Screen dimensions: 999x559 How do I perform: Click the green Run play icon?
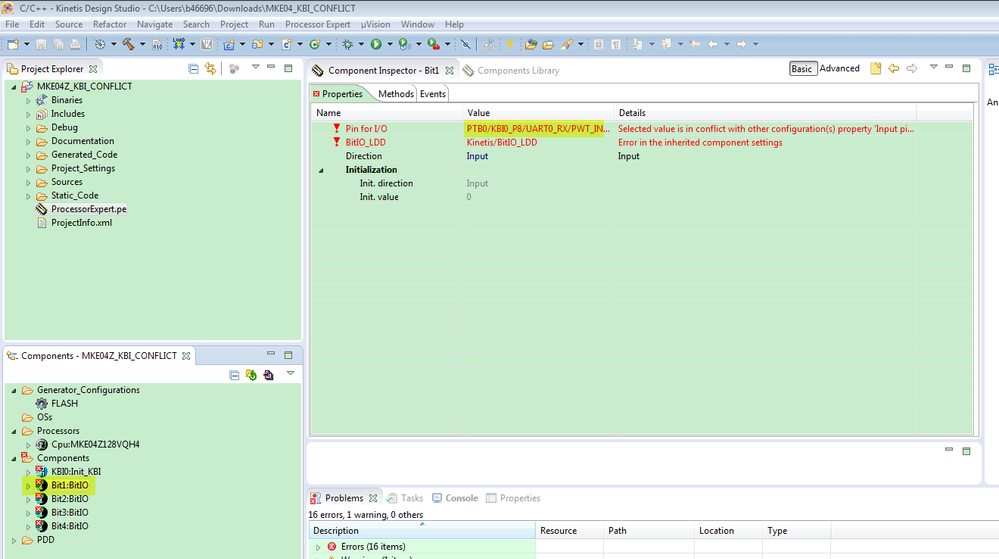click(x=376, y=44)
